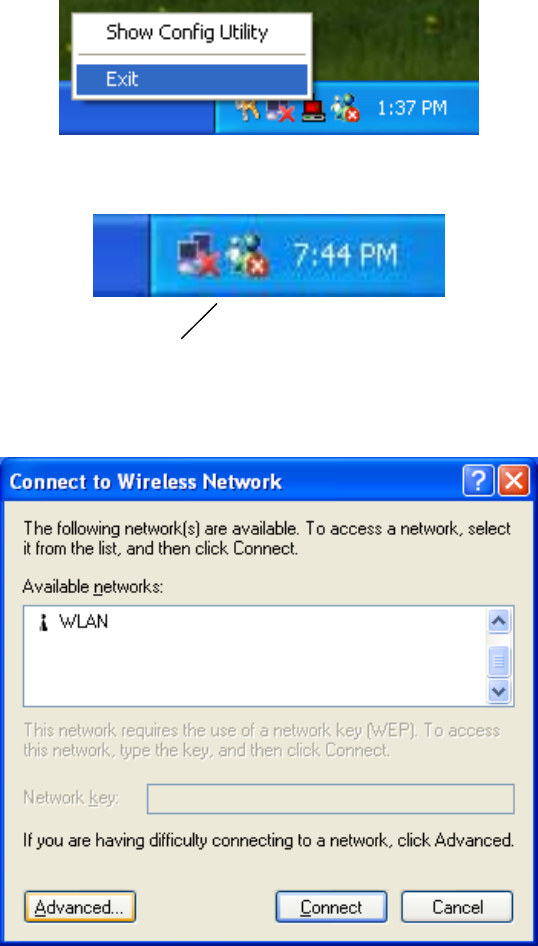Open the Advanced... settings button
Screen dimensions: 538x946
click(80, 907)
